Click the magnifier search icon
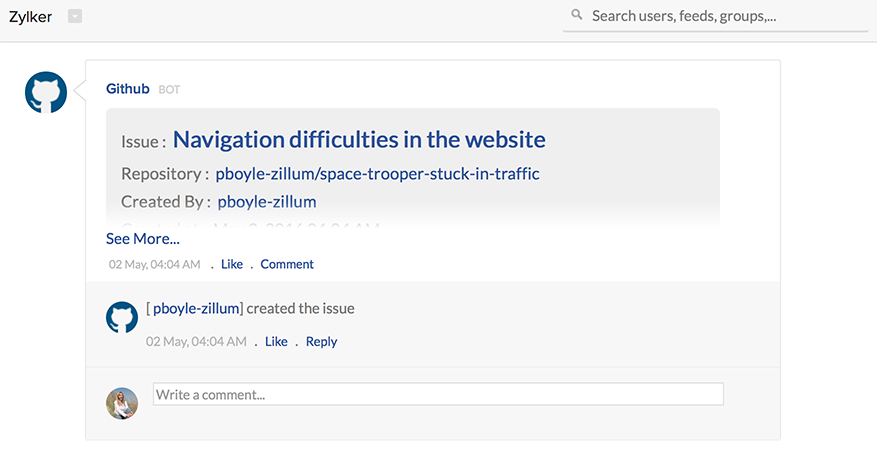 [577, 15]
